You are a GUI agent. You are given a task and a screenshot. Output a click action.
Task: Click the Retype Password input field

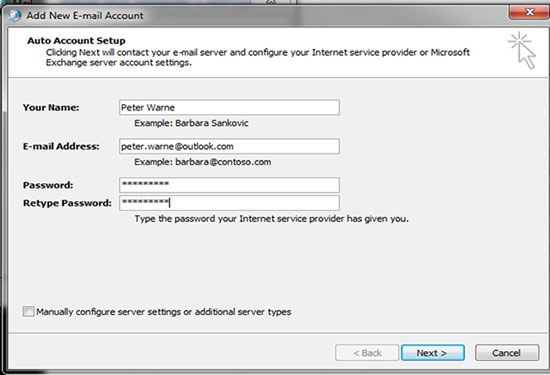pos(229,203)
